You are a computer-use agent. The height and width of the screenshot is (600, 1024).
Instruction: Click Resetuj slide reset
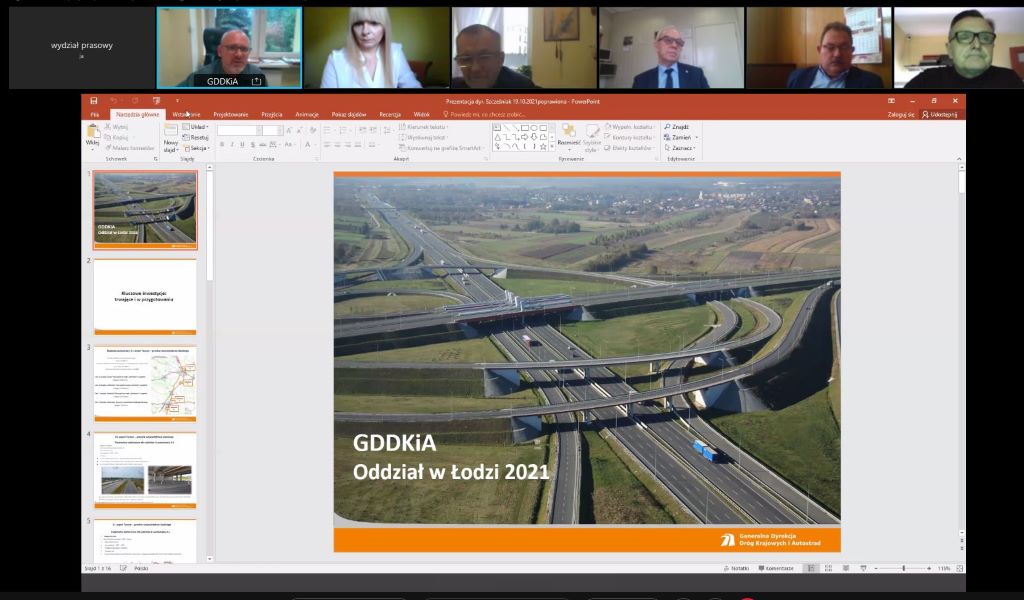pyautogui.click(x=195, y=138)
